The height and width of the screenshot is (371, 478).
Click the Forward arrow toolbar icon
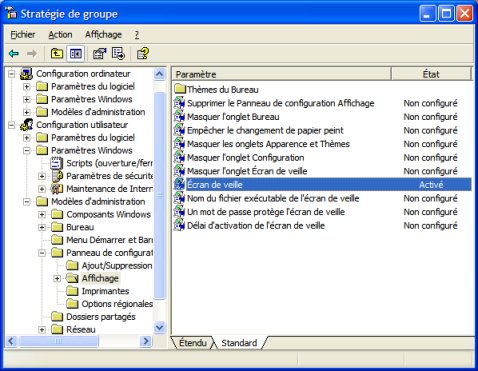pos(32,53)
